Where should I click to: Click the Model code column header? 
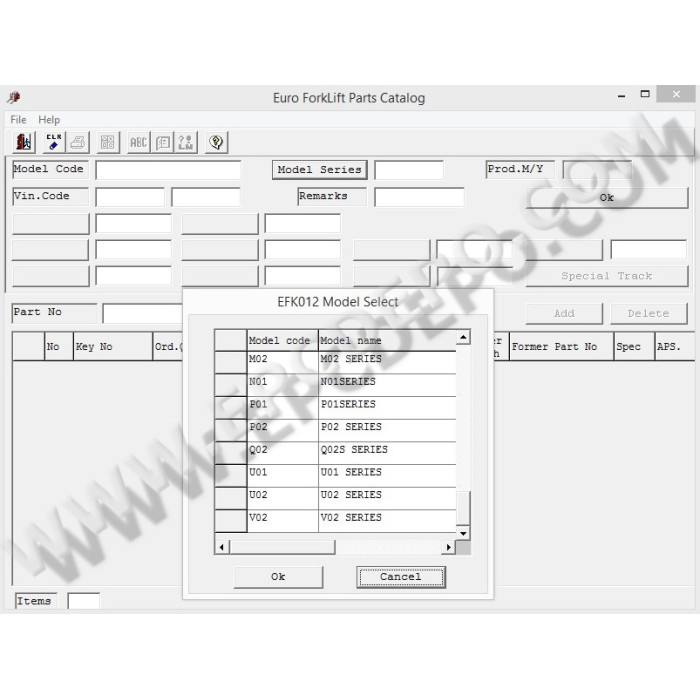point(283,340)
